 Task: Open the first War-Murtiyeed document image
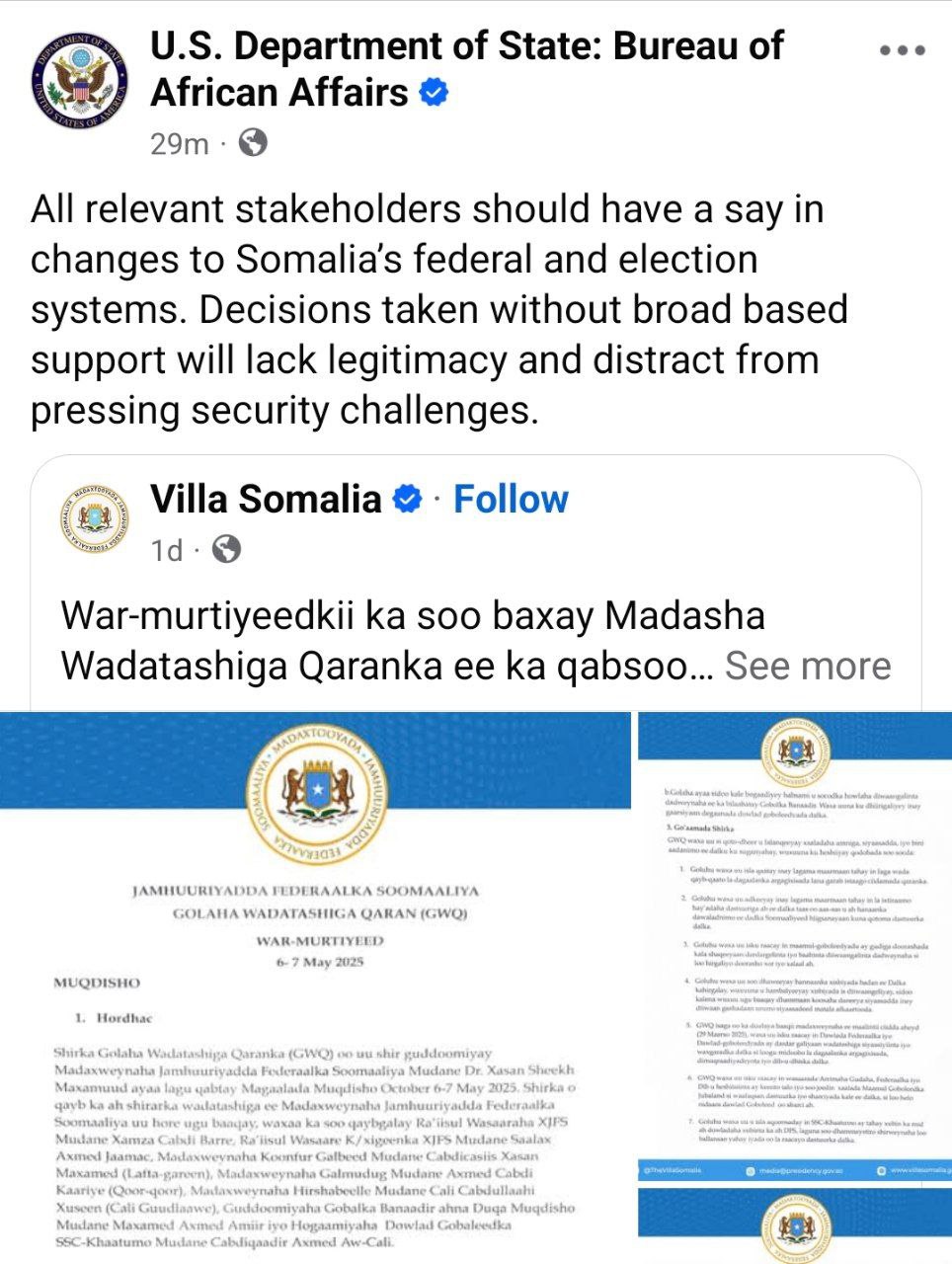(315, 987)
